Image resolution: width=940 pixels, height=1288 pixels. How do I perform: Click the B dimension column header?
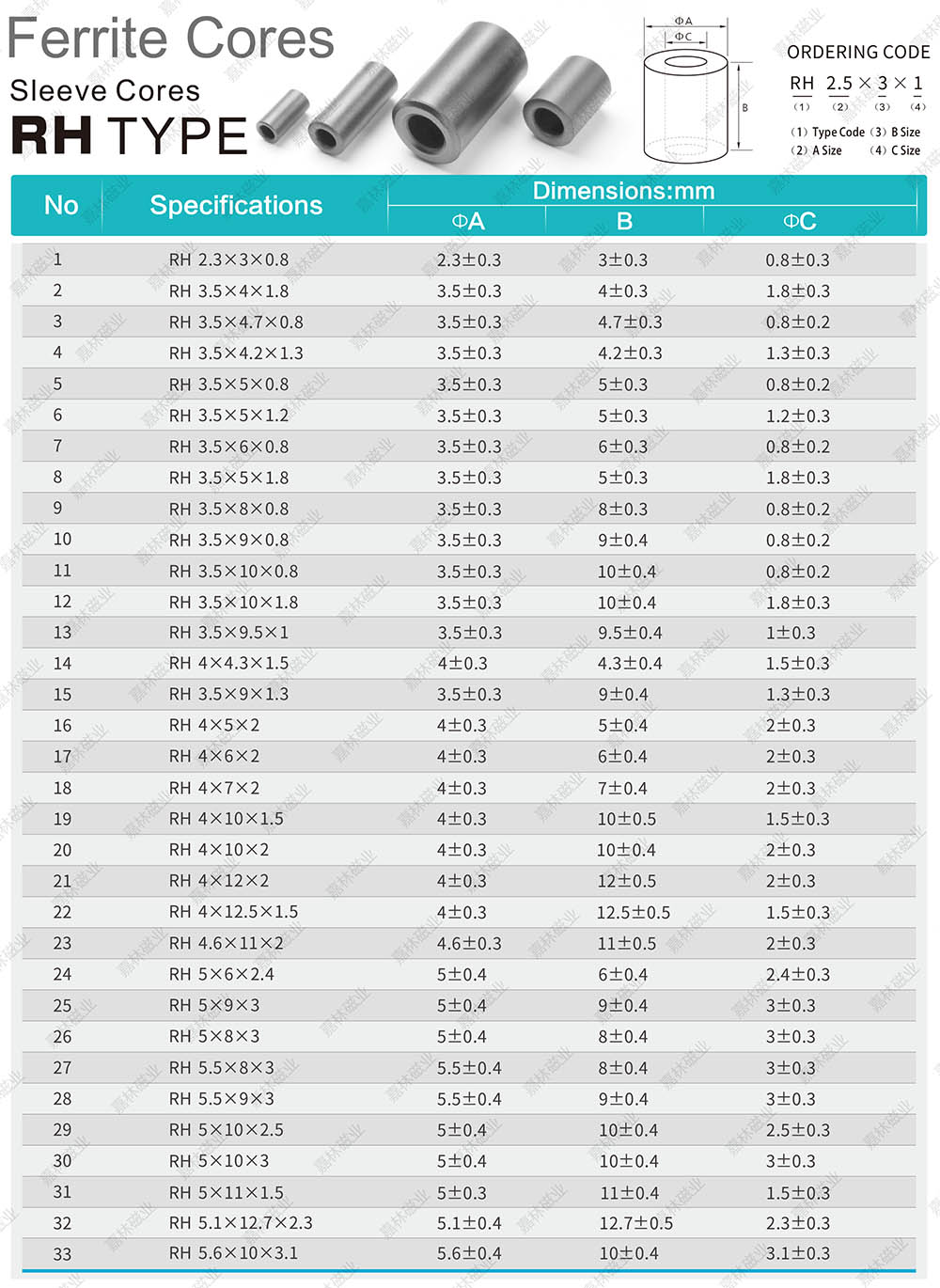[x=624, y=221]
